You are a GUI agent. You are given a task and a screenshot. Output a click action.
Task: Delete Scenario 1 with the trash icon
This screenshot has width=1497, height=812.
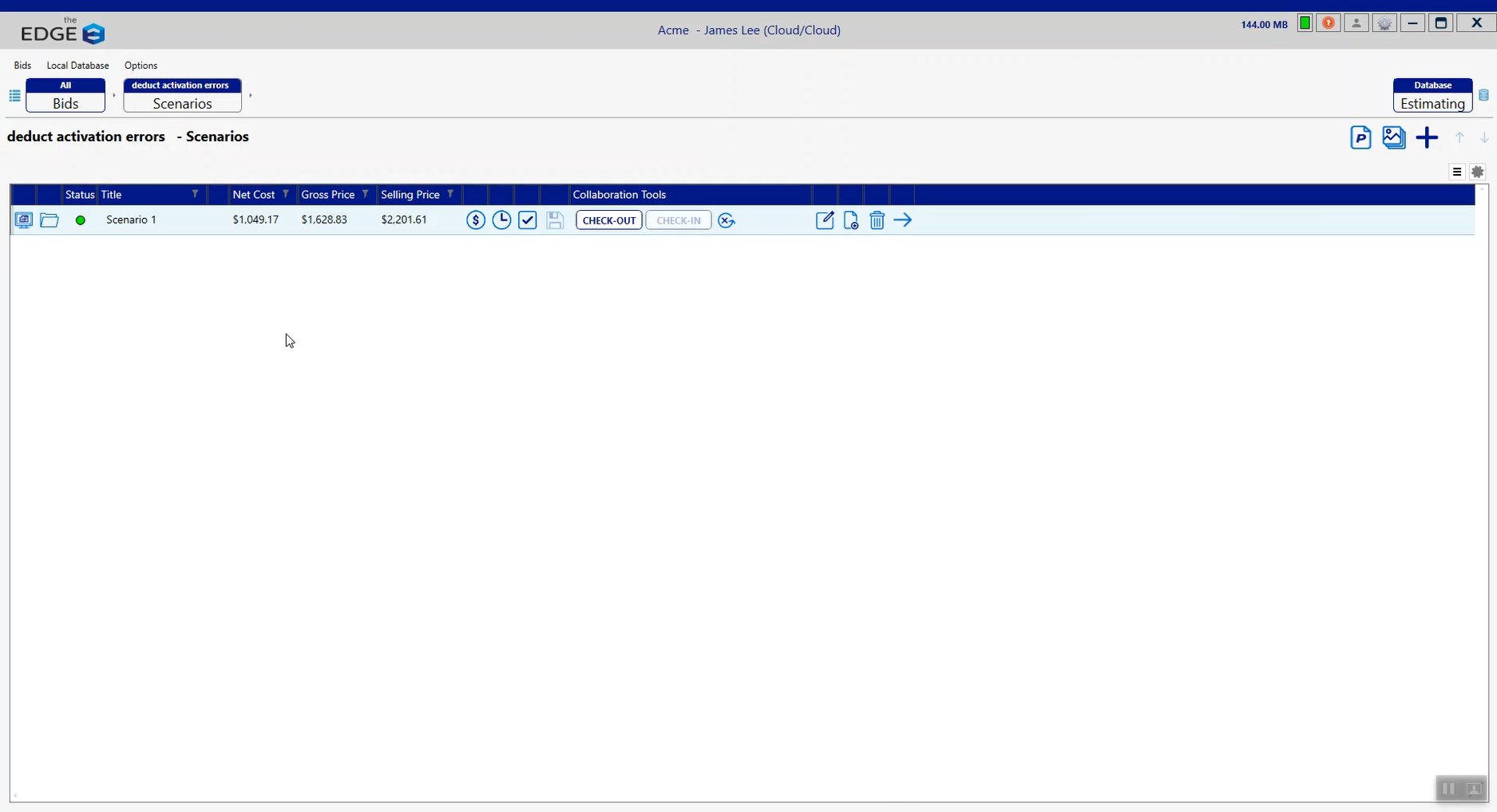click(x=877, y=220)
